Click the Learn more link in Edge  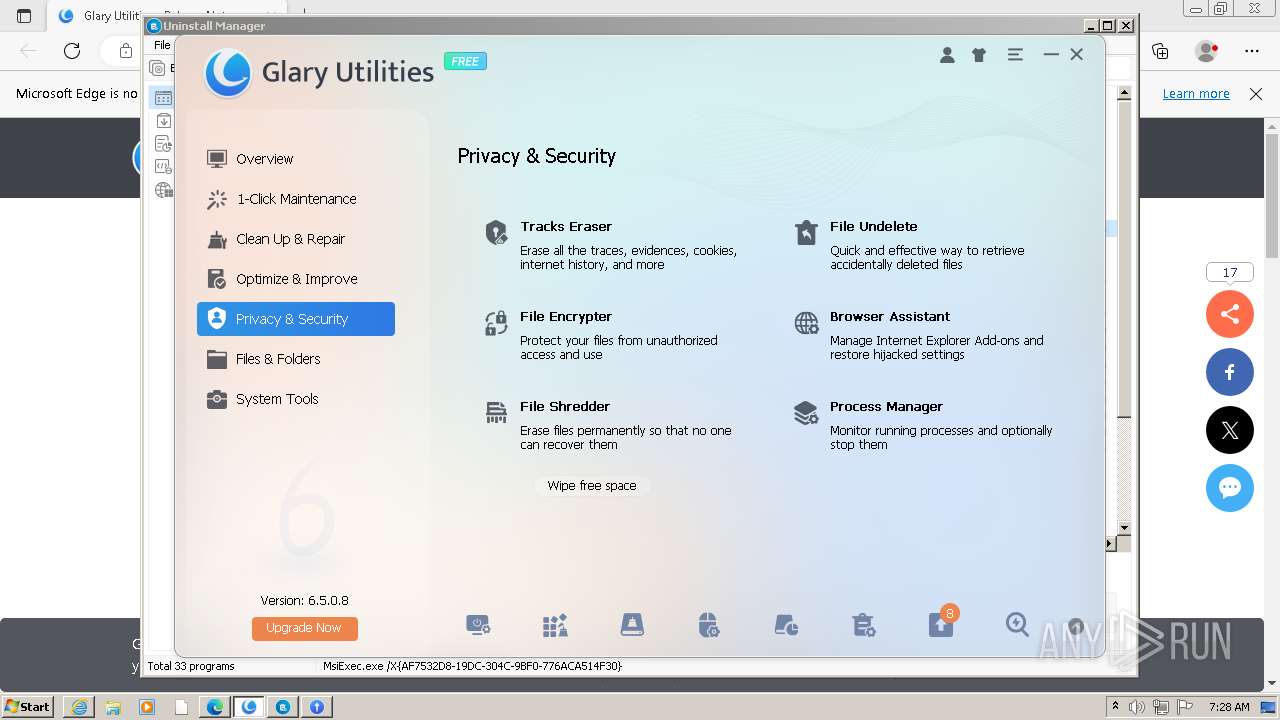coord(1196,94)
